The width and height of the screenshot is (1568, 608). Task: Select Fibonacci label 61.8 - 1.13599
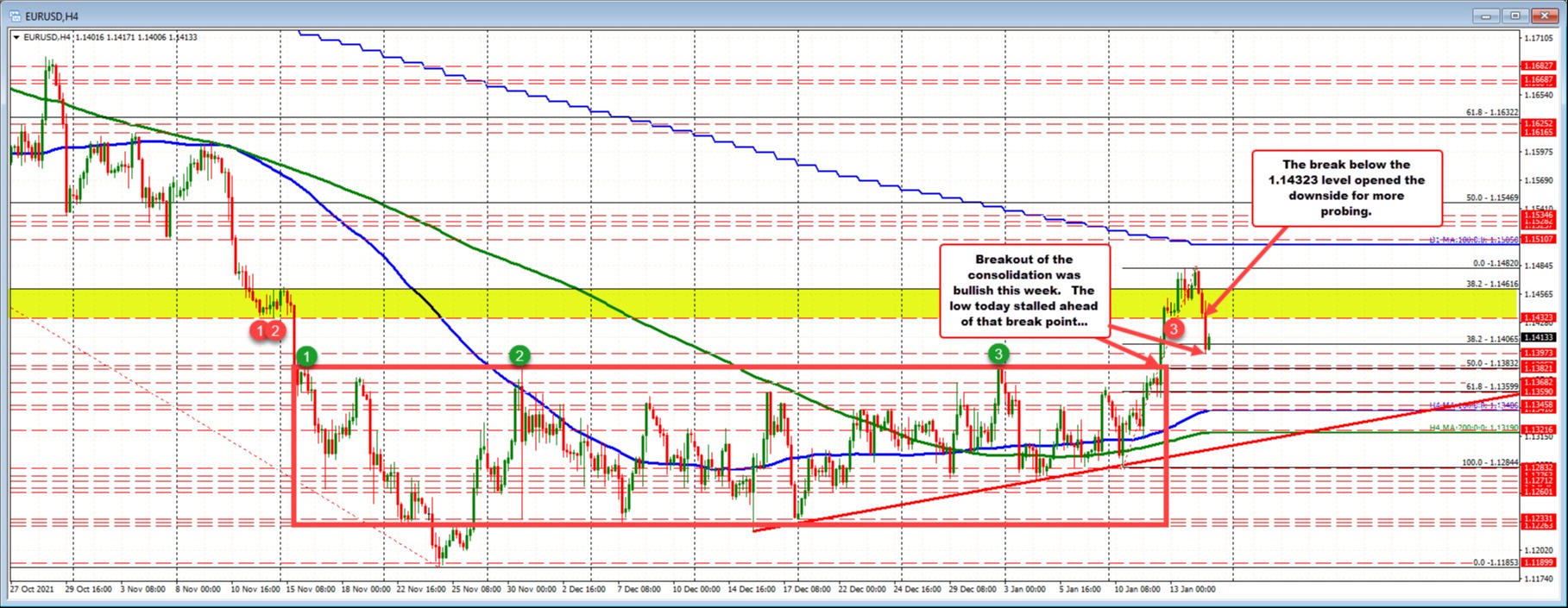[1492, 386]
